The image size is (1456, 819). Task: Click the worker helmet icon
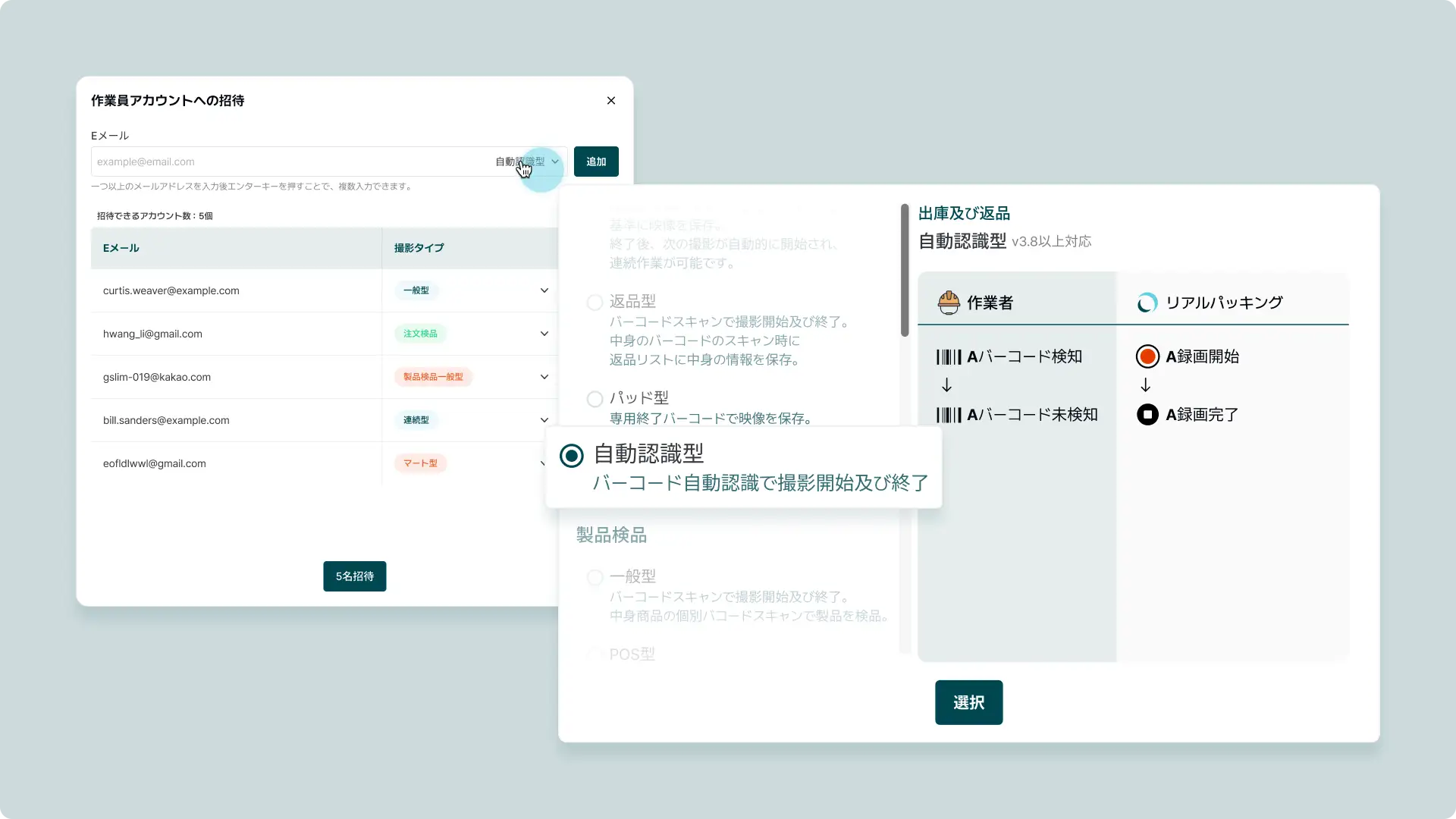coord(948,303)
